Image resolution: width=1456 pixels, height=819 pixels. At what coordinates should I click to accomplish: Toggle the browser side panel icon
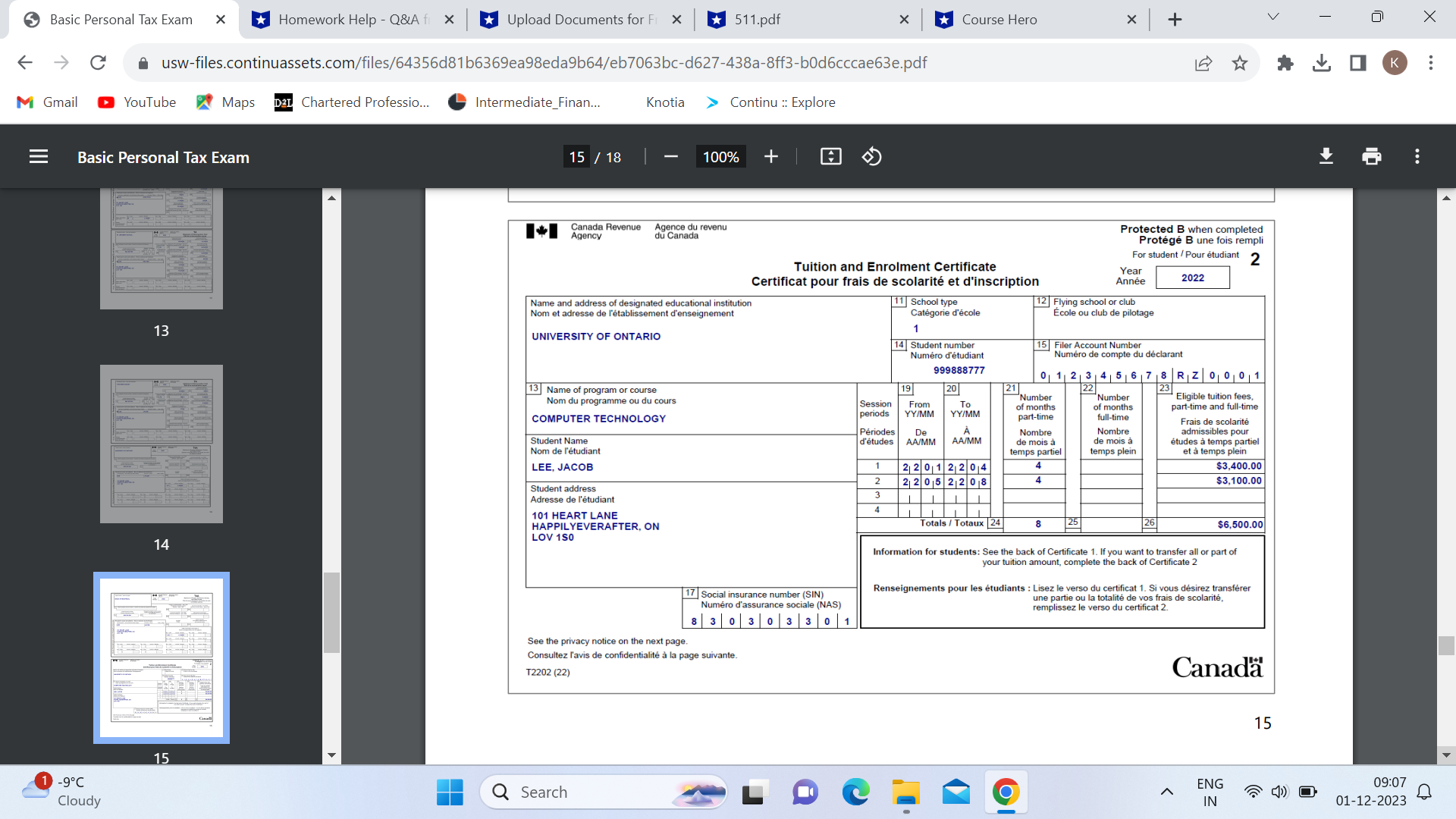1357,63
